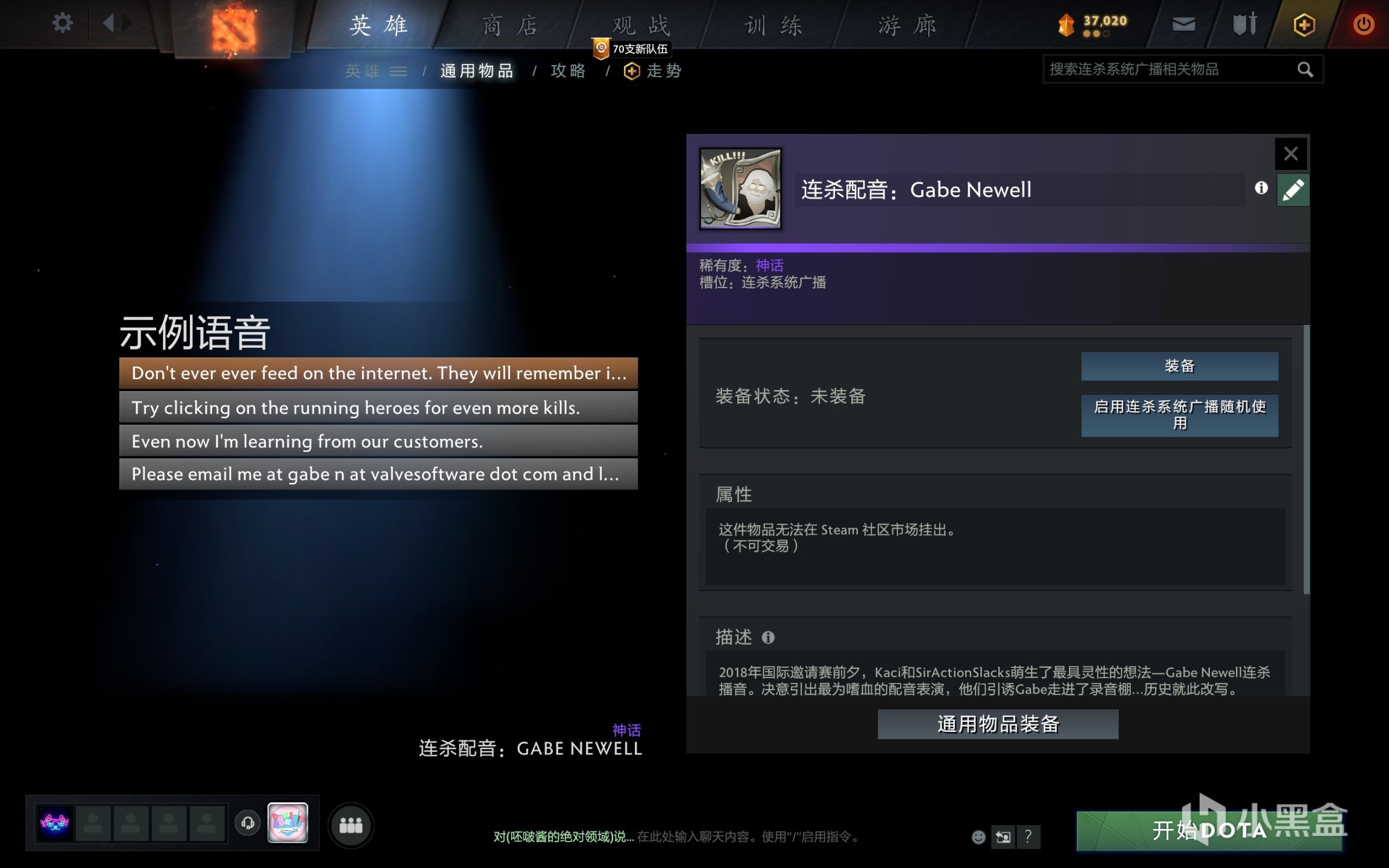
Task: Close the item details panel
Action: tap(1291, 153)
